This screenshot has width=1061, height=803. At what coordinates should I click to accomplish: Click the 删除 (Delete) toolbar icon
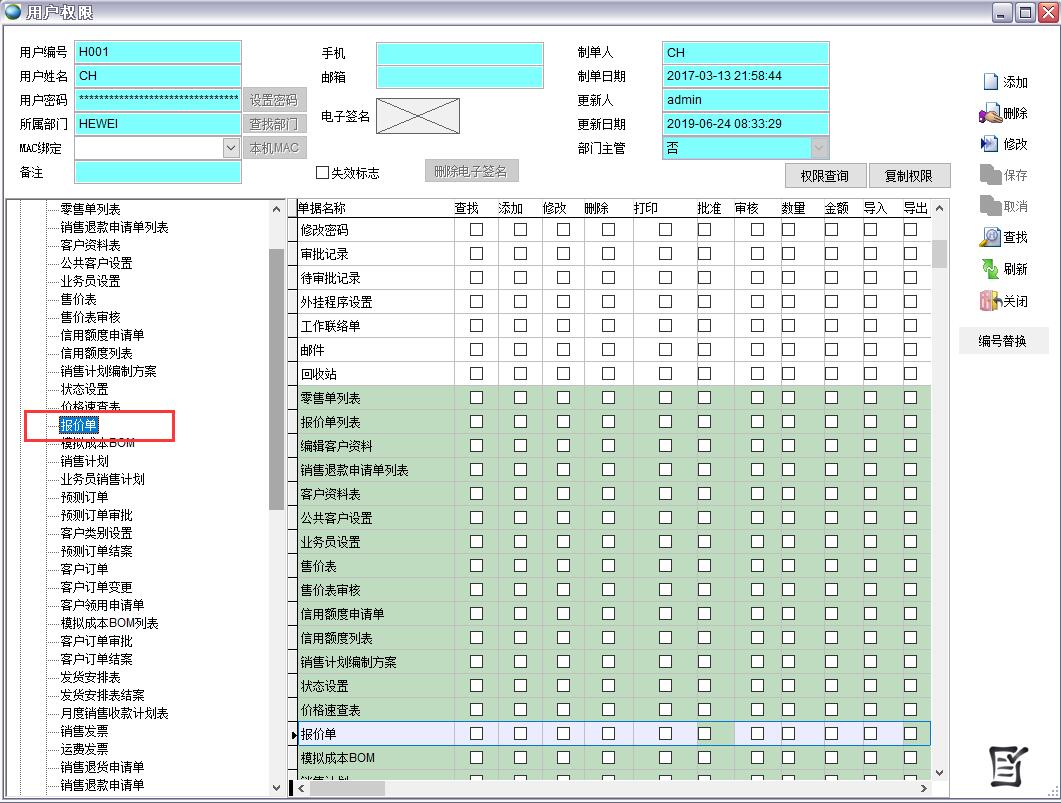990,114
